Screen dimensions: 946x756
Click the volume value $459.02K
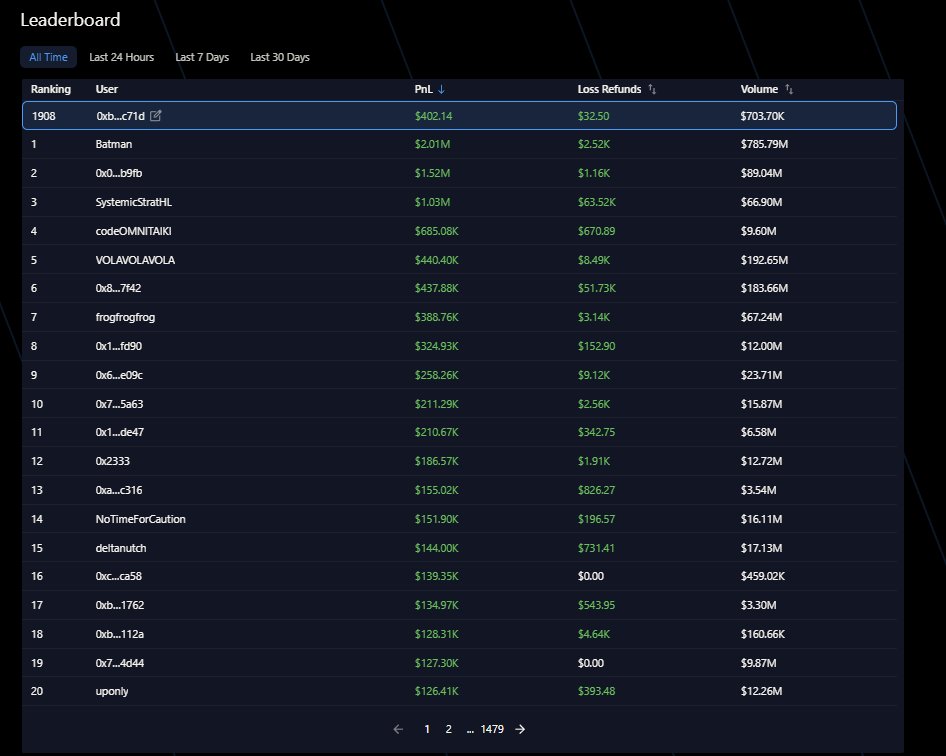[x=763, y=576]
